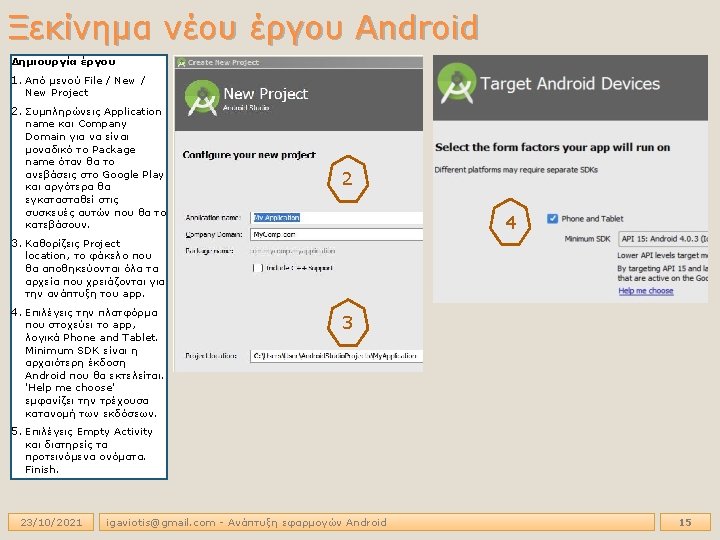This screenshot has width=720, height=540.
Task: Click the slide number 15 in footer
Action: pyautogui.click(x=685, y=522)
